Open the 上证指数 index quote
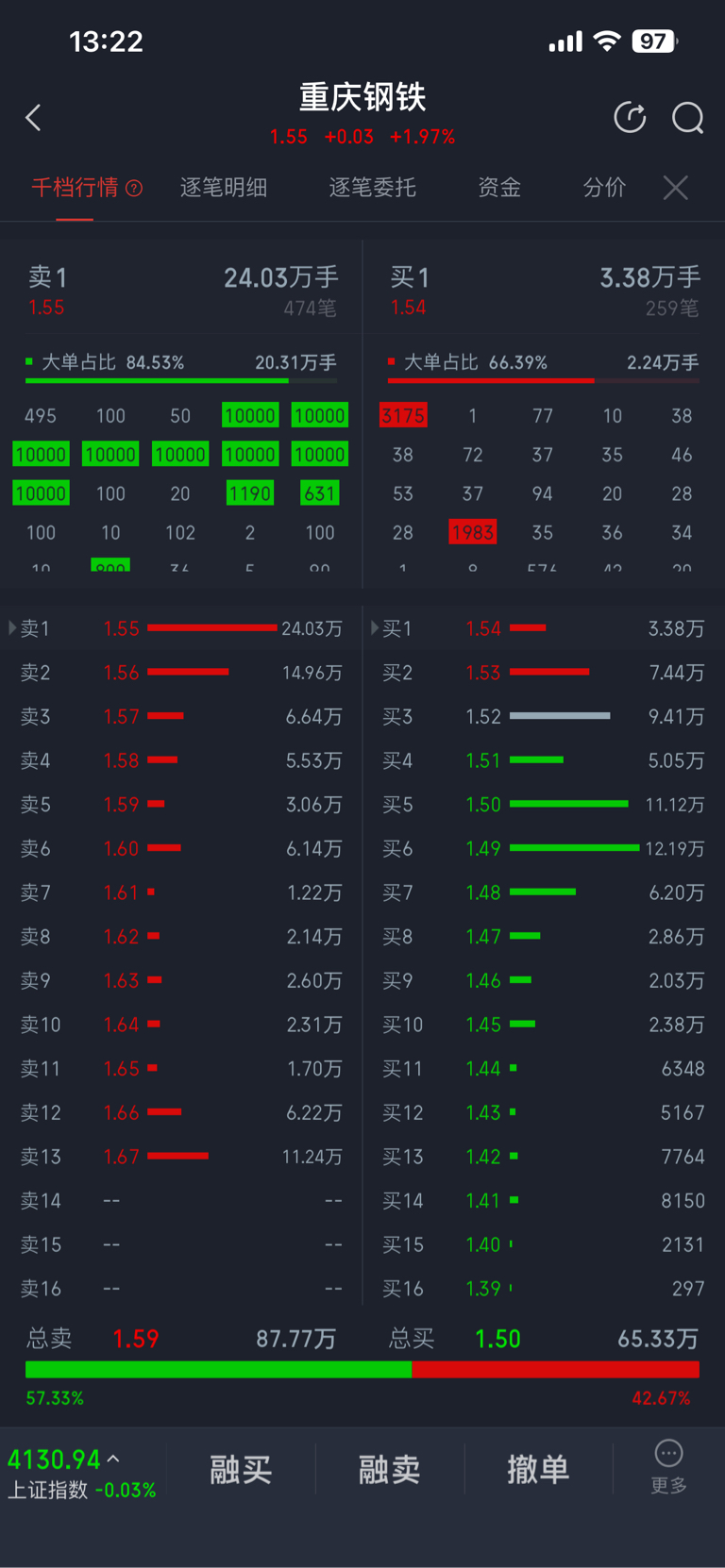The height and width of the screenshot is (1568, 725). pos(82,1474)
